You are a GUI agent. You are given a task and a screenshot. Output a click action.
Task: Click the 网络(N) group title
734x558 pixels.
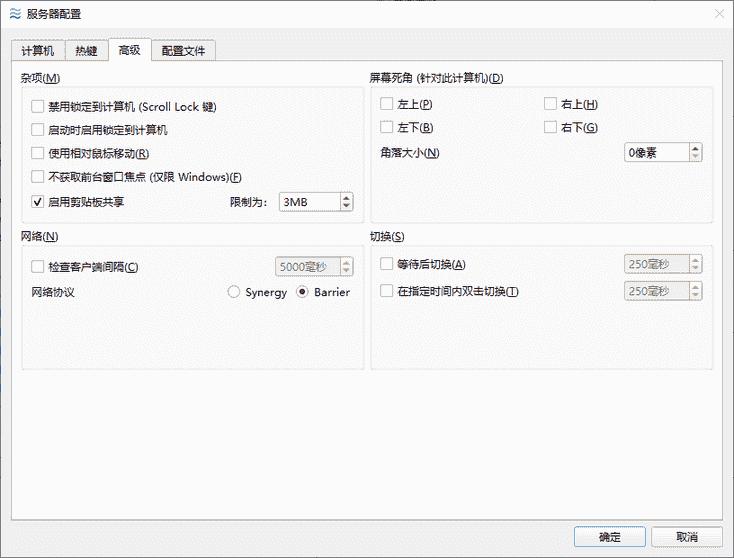pyautogui.click(x=39, y=236)
